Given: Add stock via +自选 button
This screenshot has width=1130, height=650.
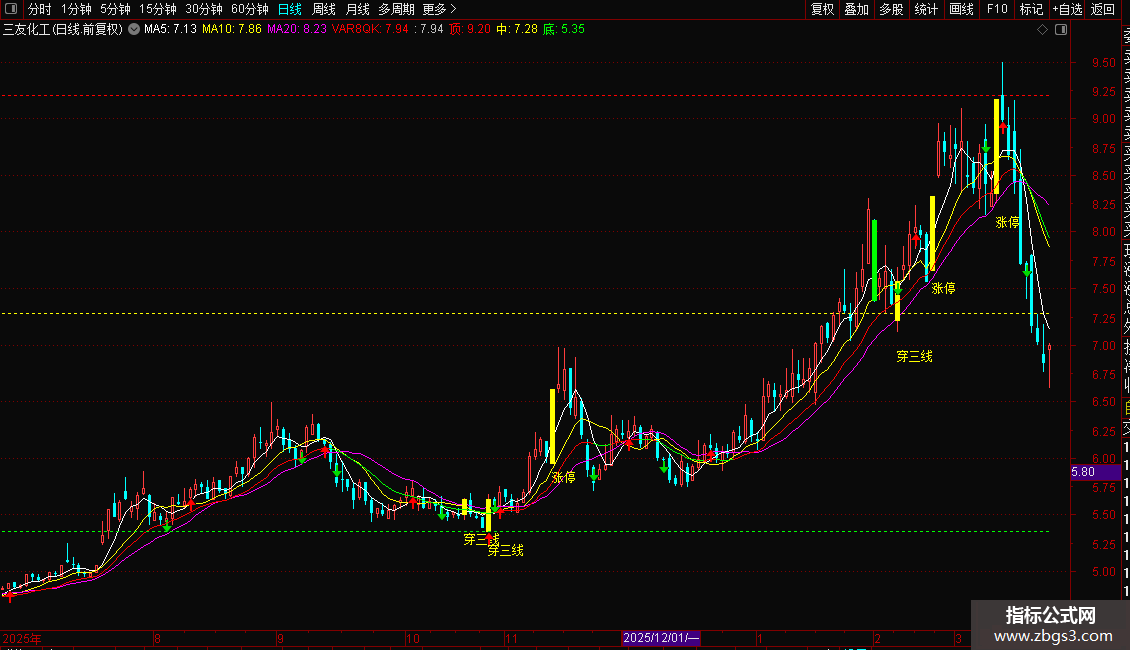Looking at the screenshot, I should [1067, 9].
